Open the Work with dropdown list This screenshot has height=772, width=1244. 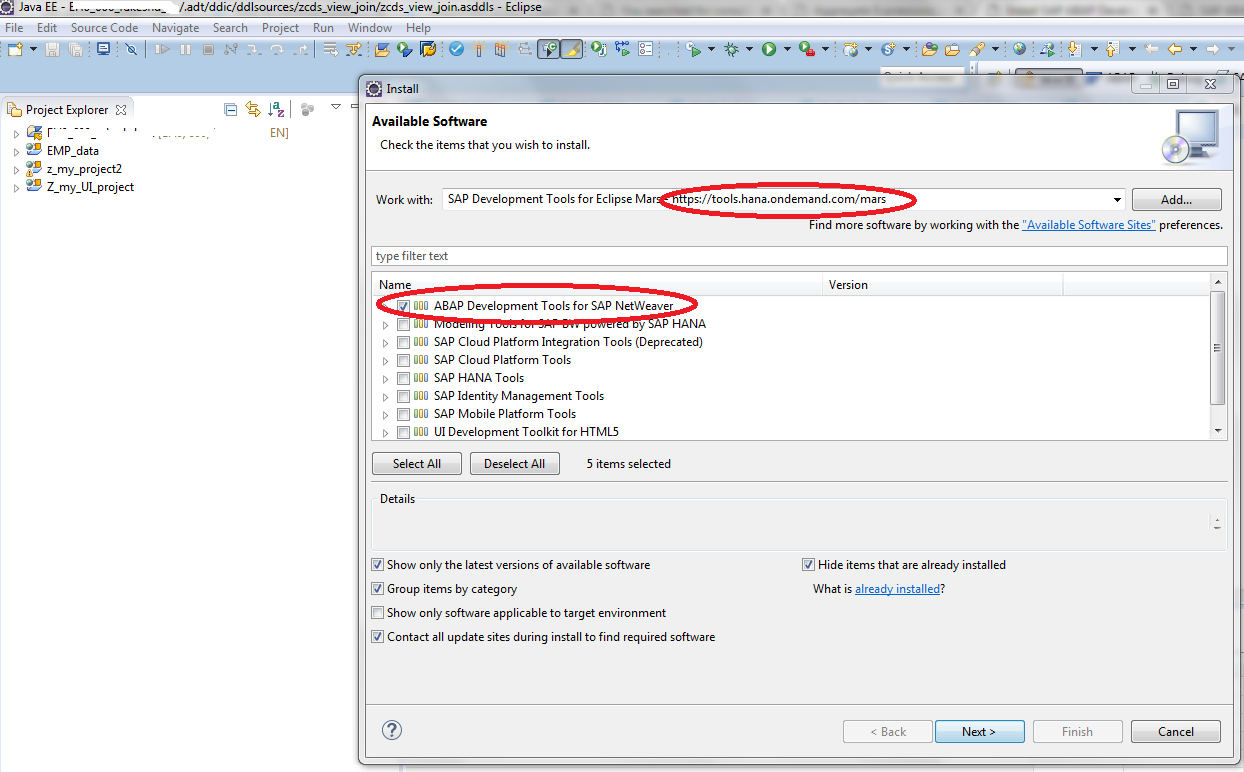point(1117,199)
